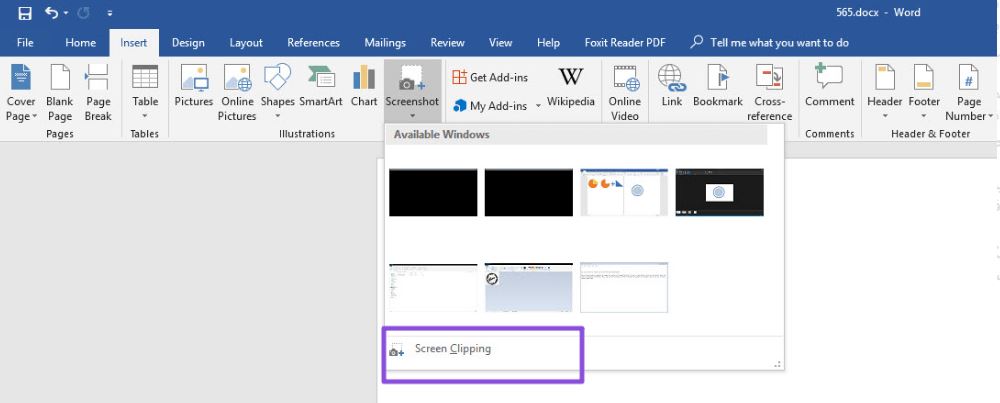1000x403 pixels.
Task: Click the Save icon in title bar
Action: (x=24, y=13)
